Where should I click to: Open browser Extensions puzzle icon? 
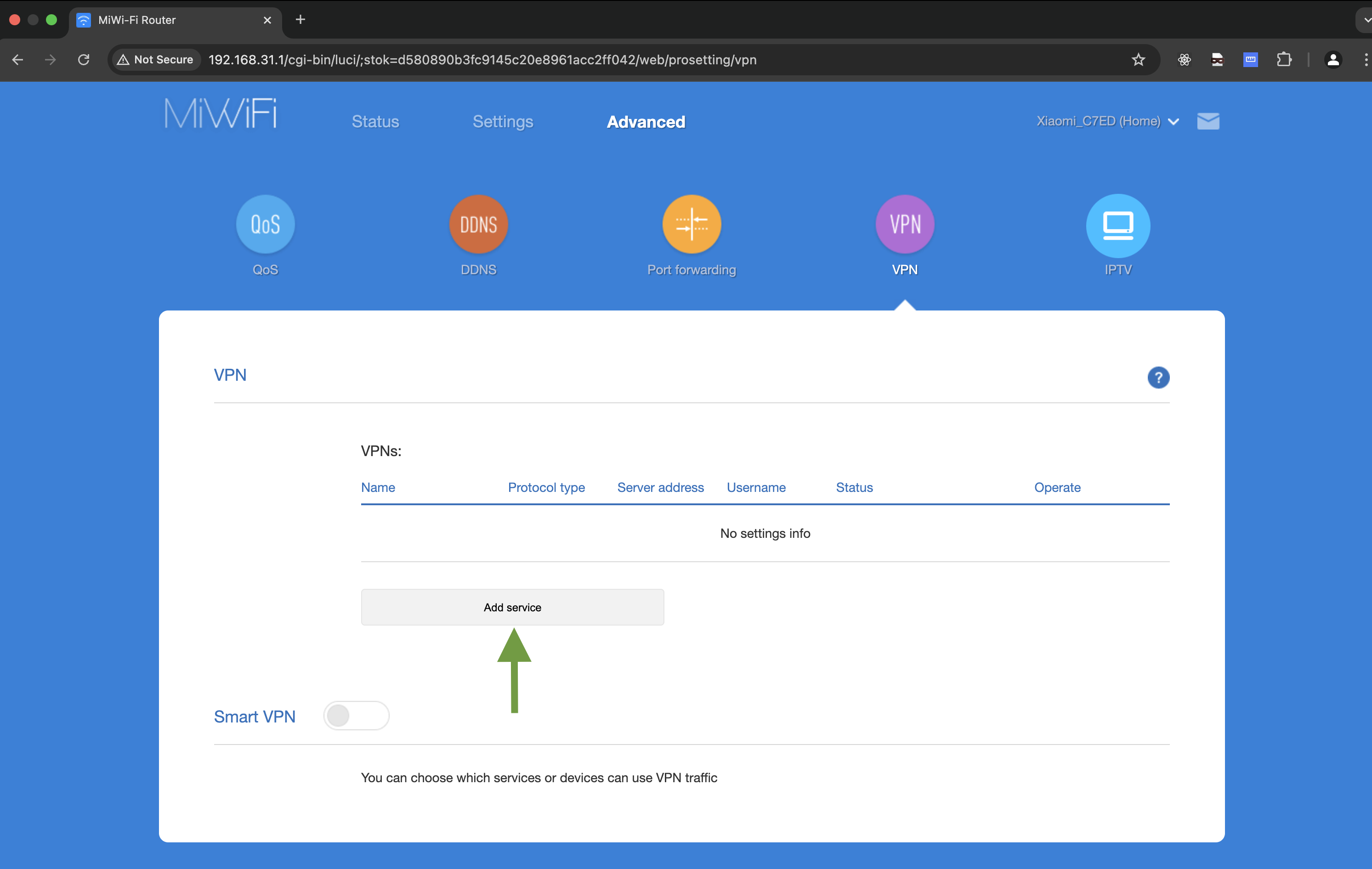[1284, 60]
